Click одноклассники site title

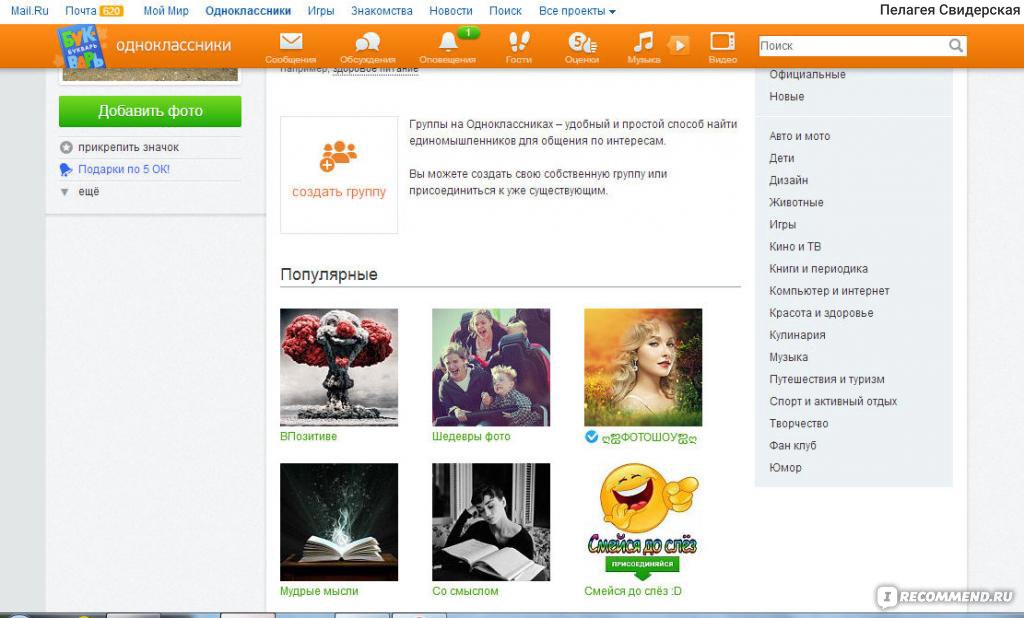coord(174,45)
